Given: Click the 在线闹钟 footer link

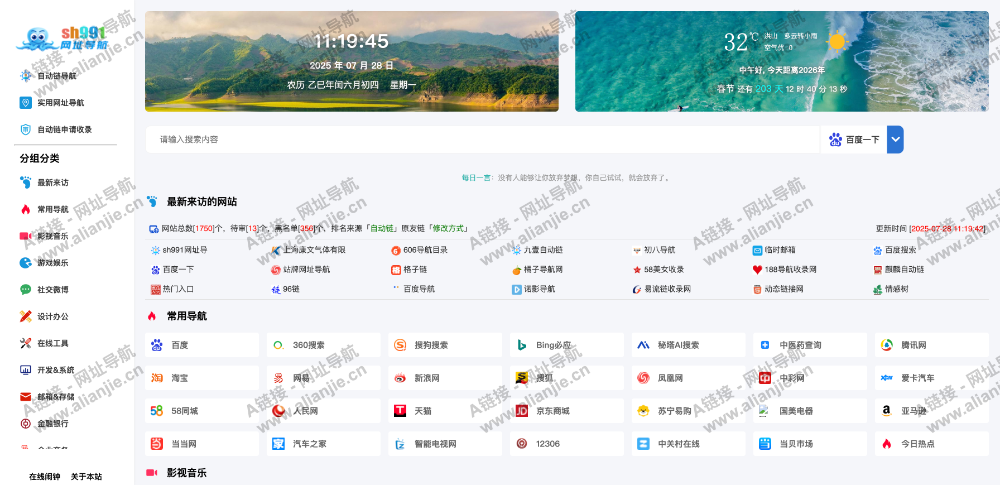Looking at the screenshot, I should click(44, 476).
